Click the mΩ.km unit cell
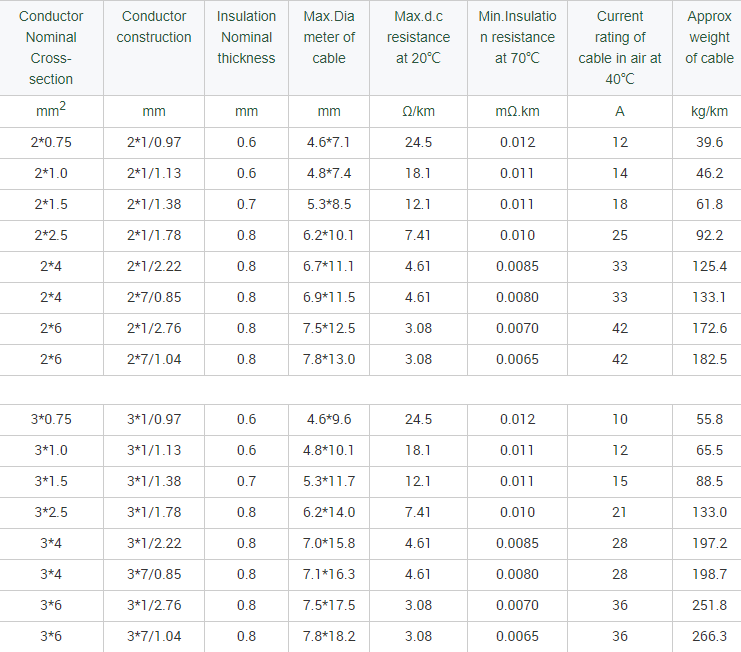 517,111
